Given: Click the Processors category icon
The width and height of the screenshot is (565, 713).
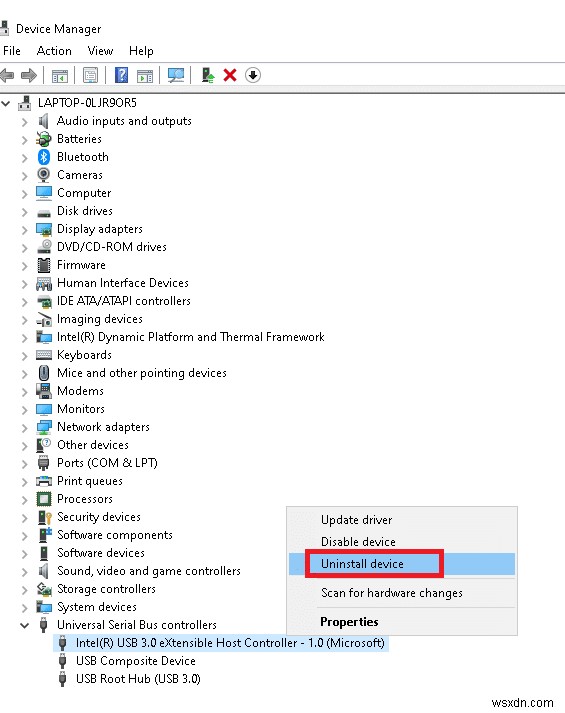Looking at the screenshot, I should (44, 499).
